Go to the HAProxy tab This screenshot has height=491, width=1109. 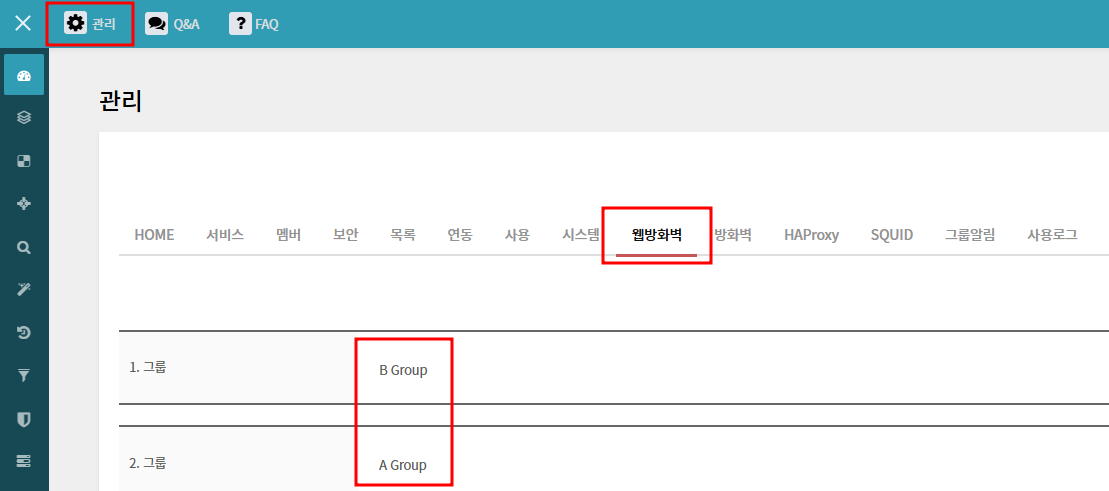click(811, 235)
